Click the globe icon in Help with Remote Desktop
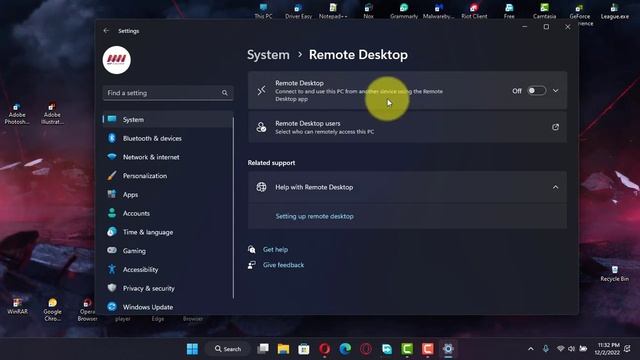 261,187
